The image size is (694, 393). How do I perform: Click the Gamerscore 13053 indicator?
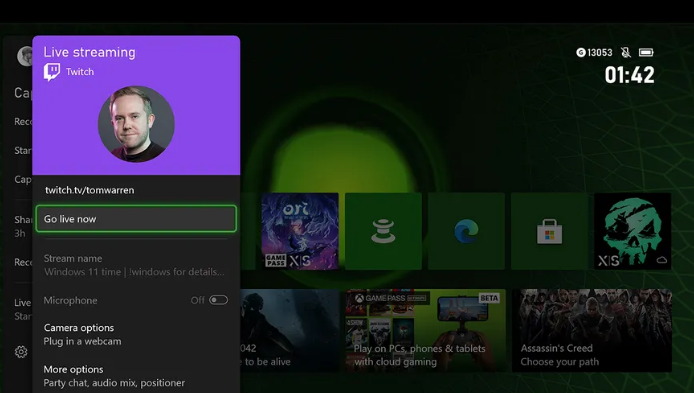(594, 53)
